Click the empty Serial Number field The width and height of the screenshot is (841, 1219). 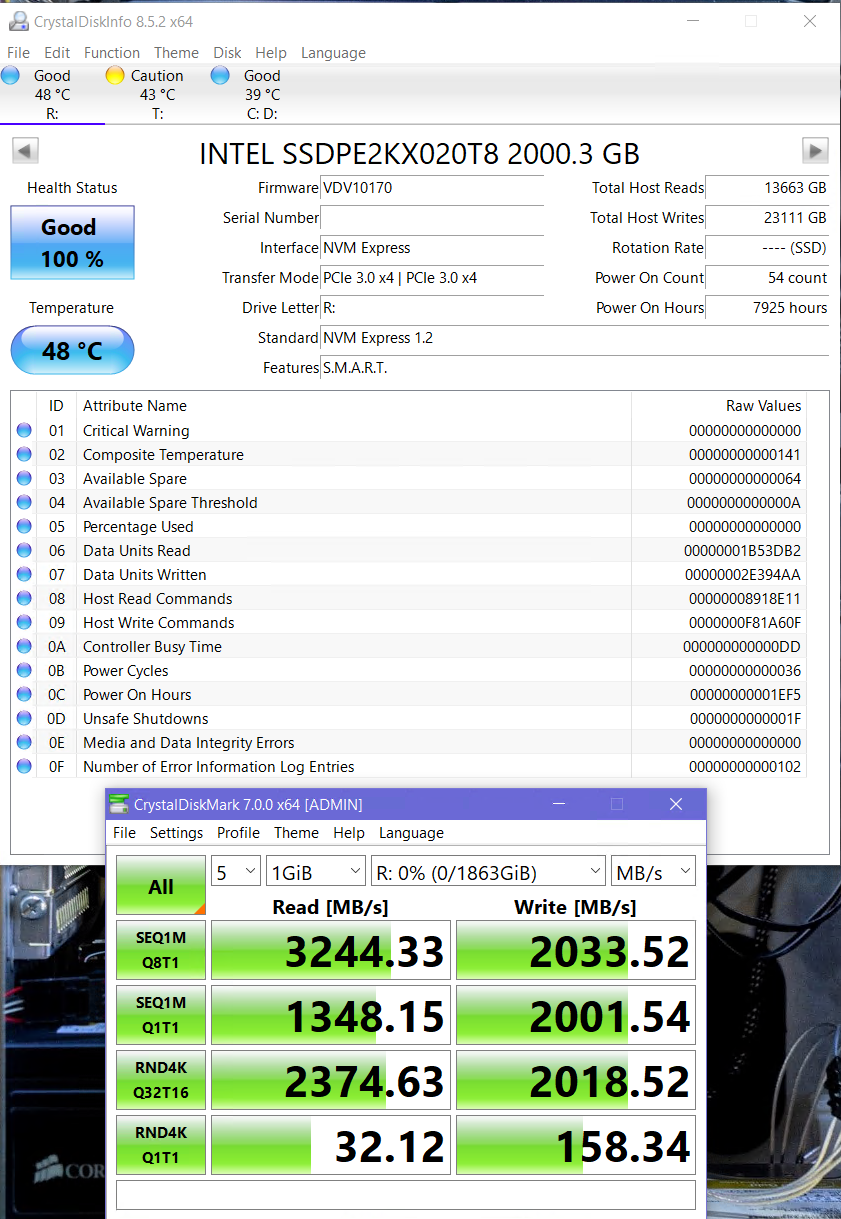pyautogui.click(x=432, y=218)
